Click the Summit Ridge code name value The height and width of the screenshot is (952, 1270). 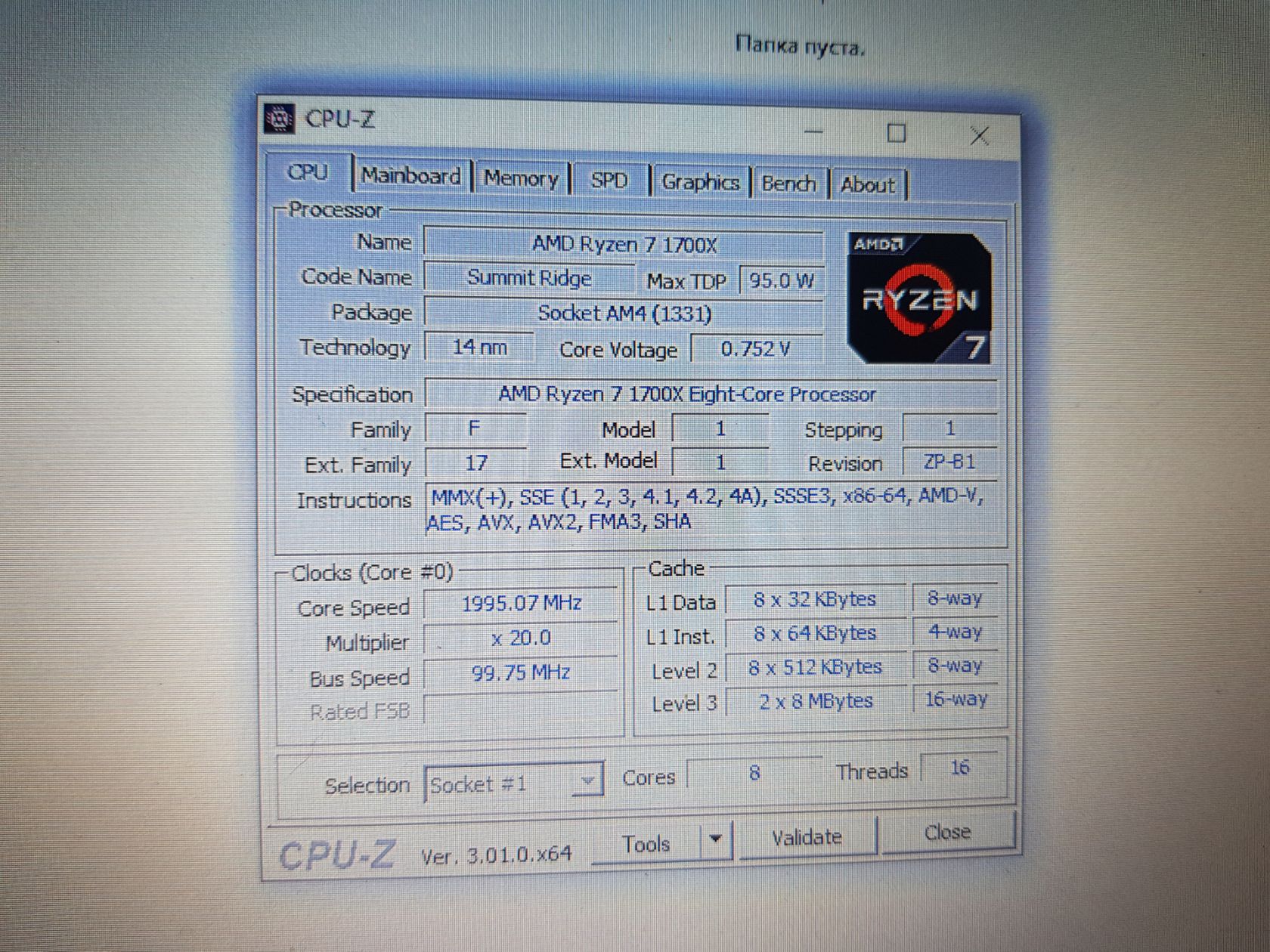(x=529, y=278)
